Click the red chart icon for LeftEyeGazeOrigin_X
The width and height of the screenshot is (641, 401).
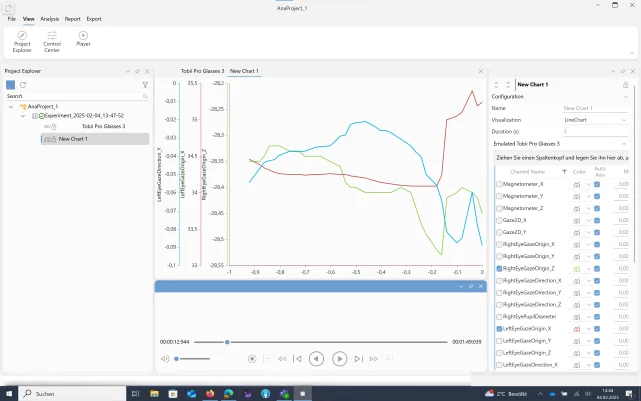tap(576, 329)
